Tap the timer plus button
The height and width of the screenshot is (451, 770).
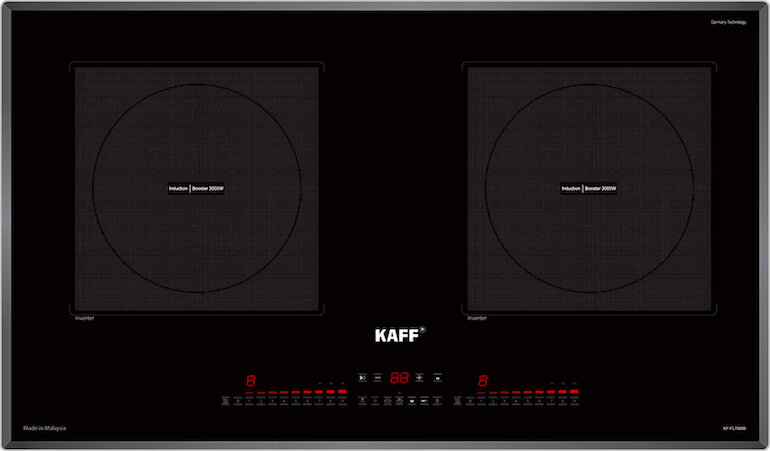click(419, 379)
